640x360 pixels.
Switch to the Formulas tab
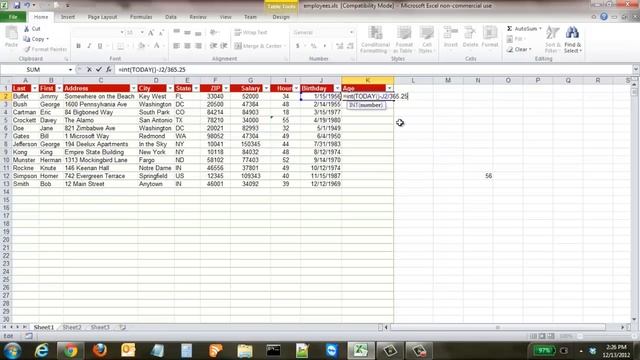141,17
